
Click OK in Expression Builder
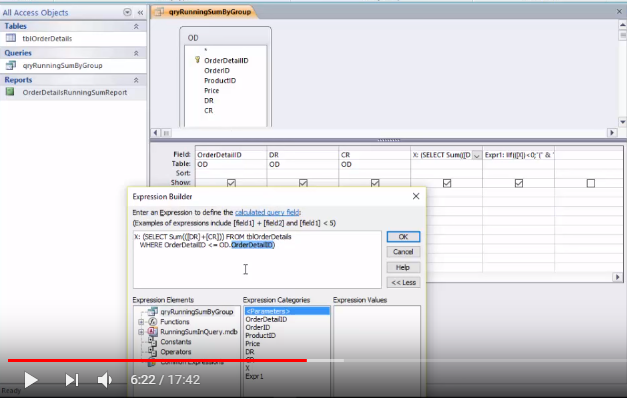[403, 237]
